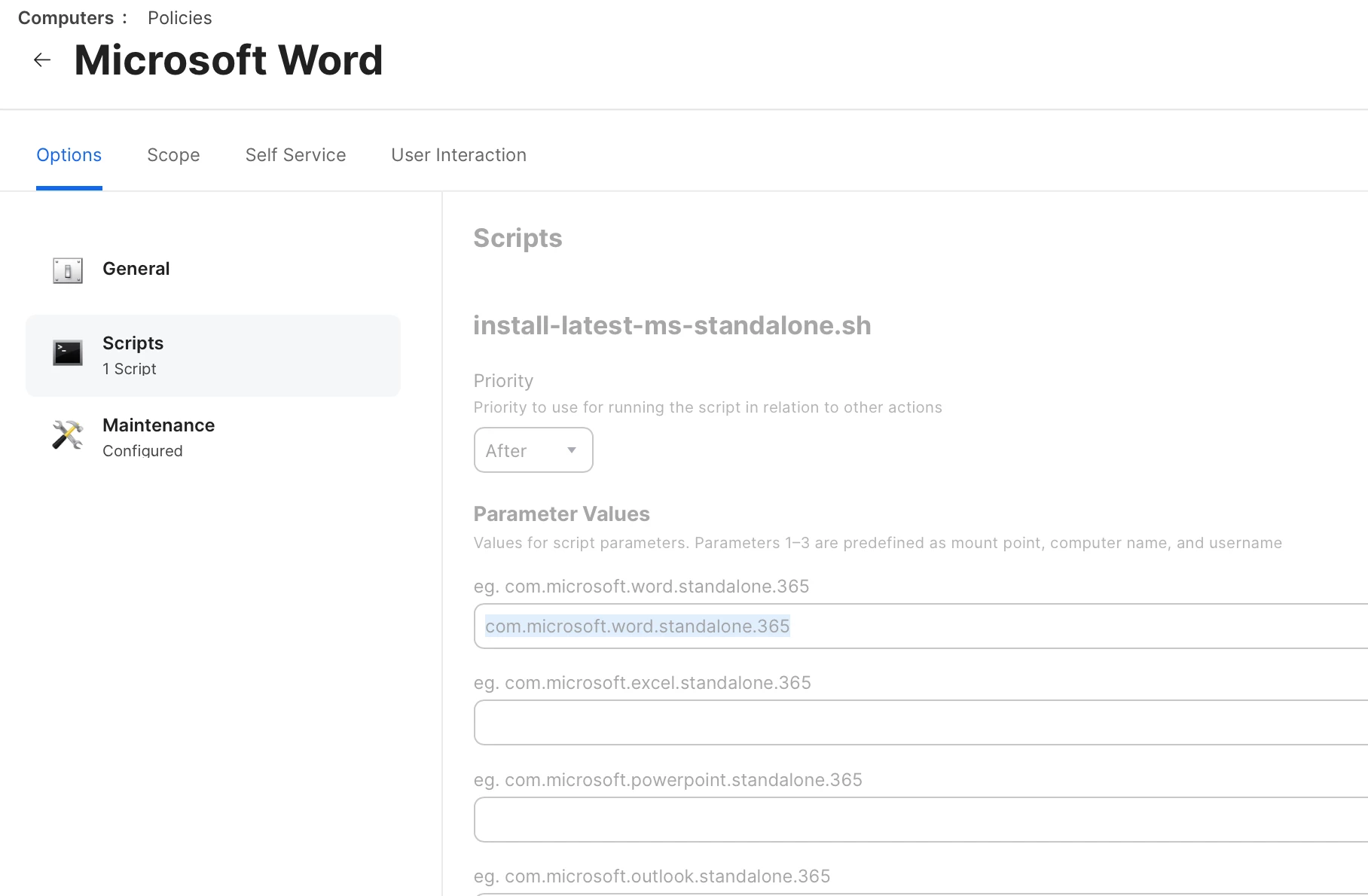Click the eg. com.microsoft.outlook.standalone.365 label

point(652,876)
